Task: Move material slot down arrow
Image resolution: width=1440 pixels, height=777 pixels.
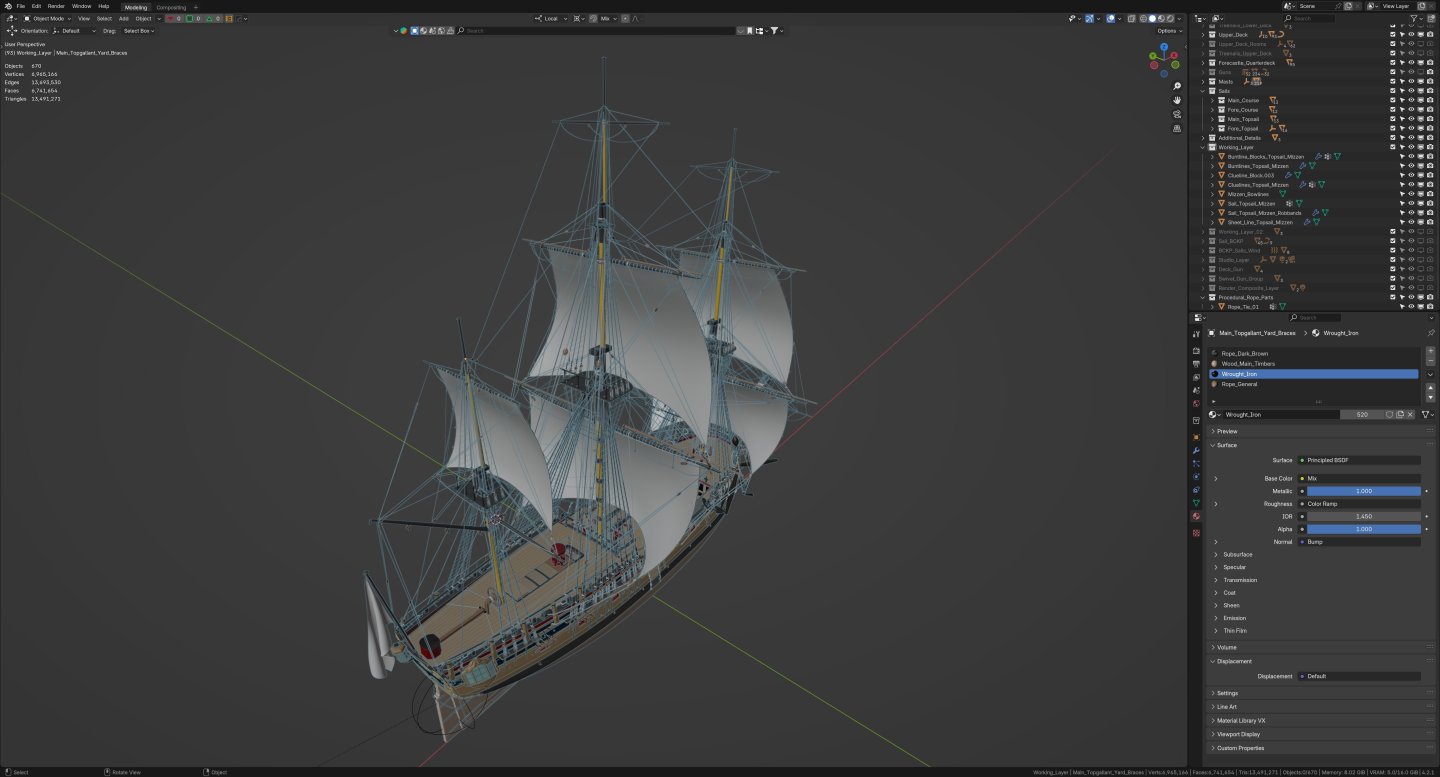Action: pos(1430,398)
